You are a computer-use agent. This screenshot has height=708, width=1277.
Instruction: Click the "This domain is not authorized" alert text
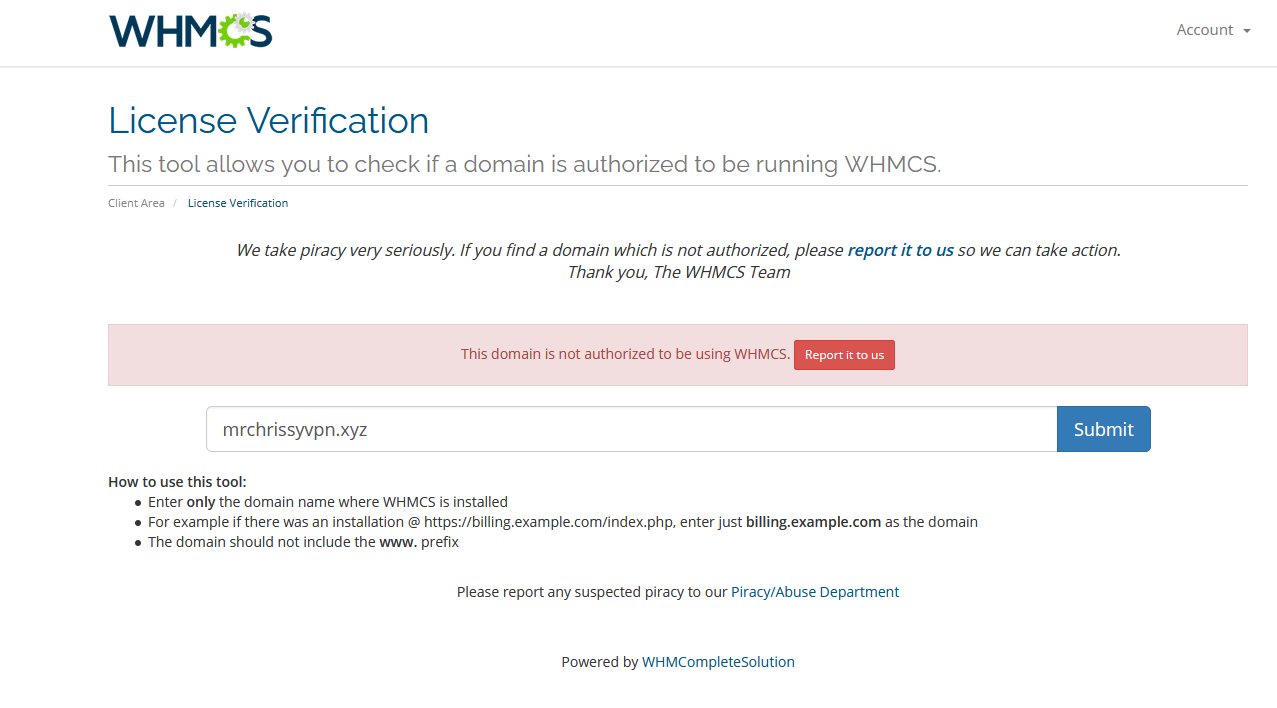(x=625, y=354)
